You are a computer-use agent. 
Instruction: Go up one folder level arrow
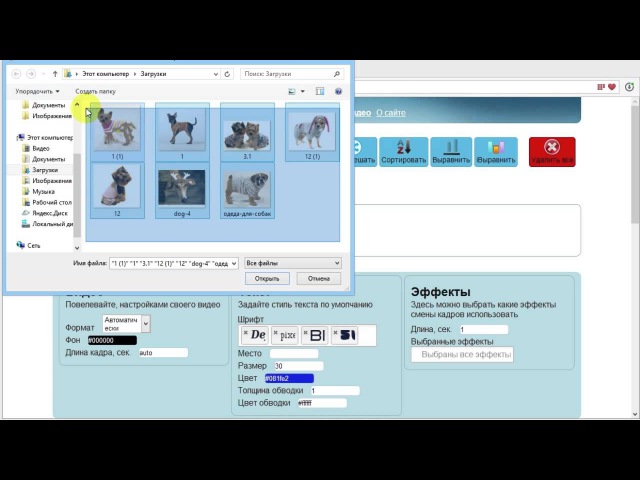point(55,74)
